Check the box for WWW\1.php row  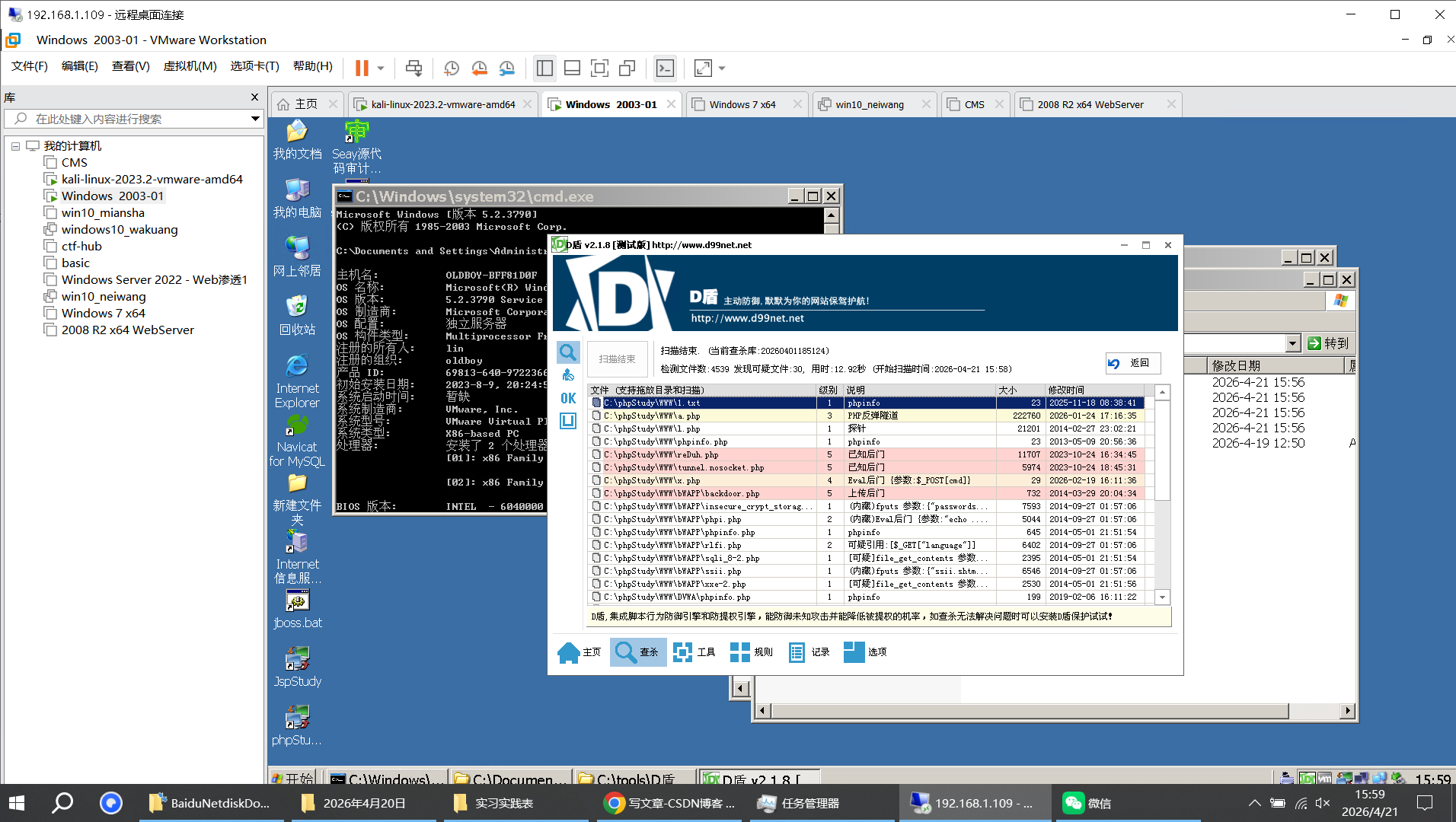[x=597, y=429]
